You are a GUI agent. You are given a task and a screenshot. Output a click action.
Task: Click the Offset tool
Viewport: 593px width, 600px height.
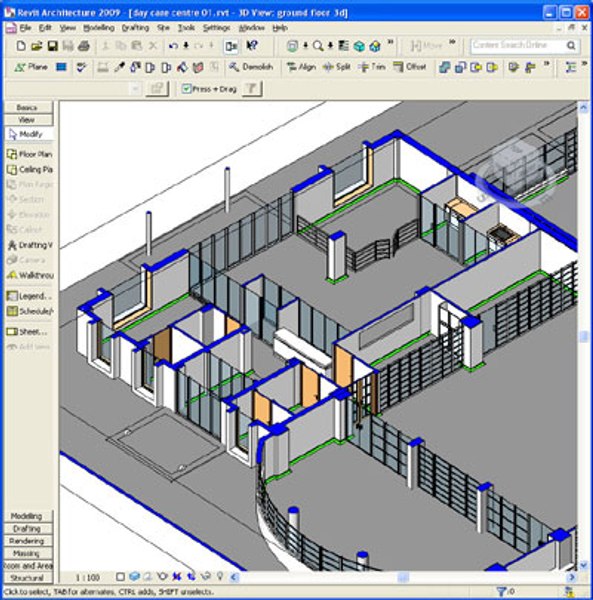pos(410,67)
